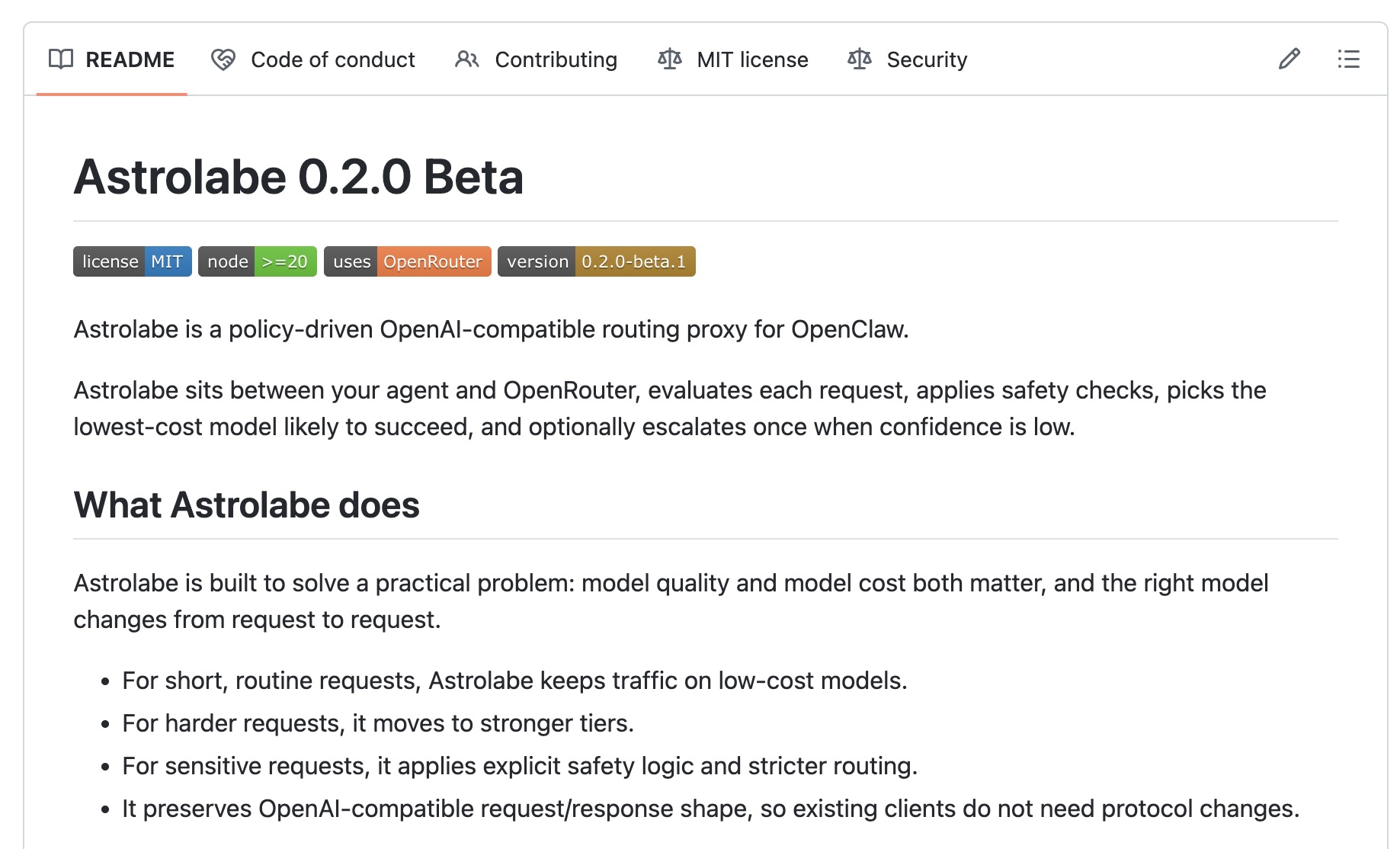Select the MIT license tab text

point(752,59)
